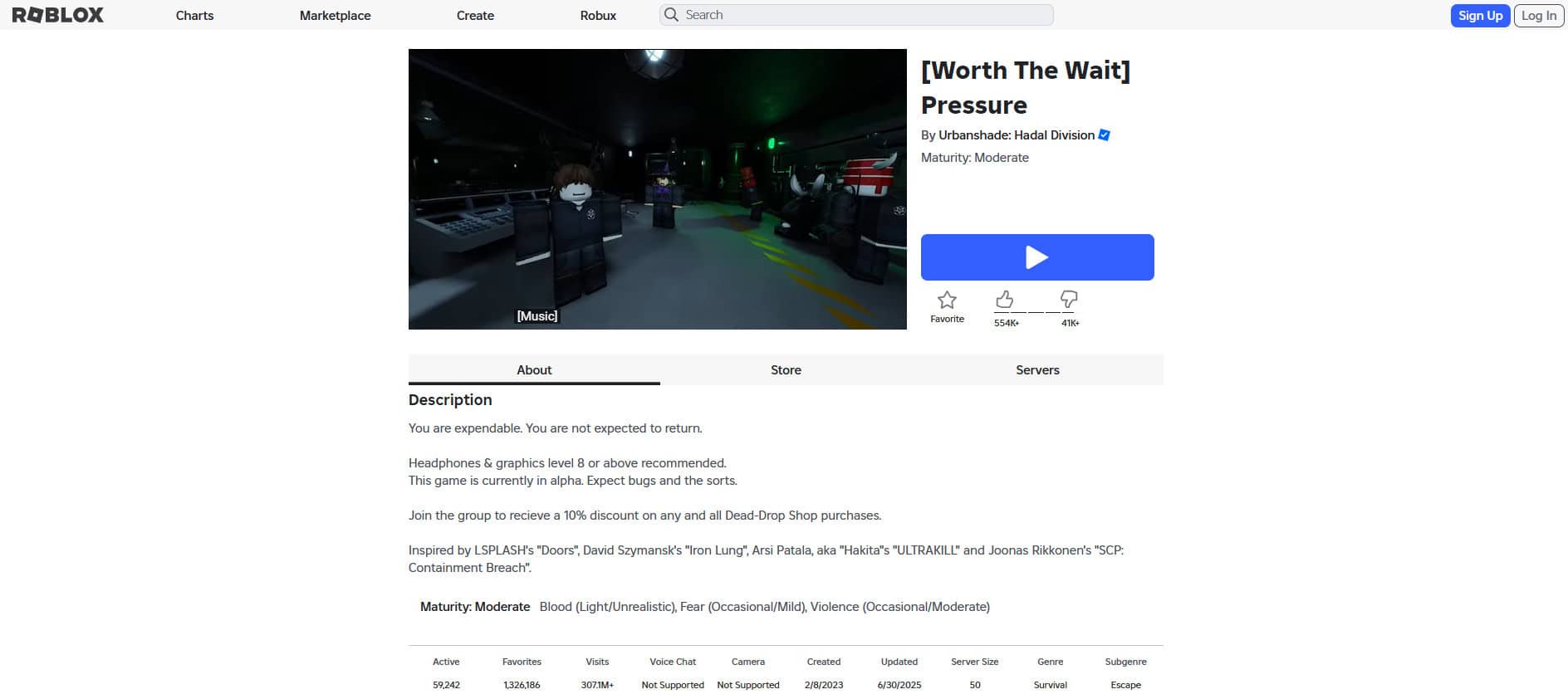Focus the Search input field

click(x=856, y=15)
